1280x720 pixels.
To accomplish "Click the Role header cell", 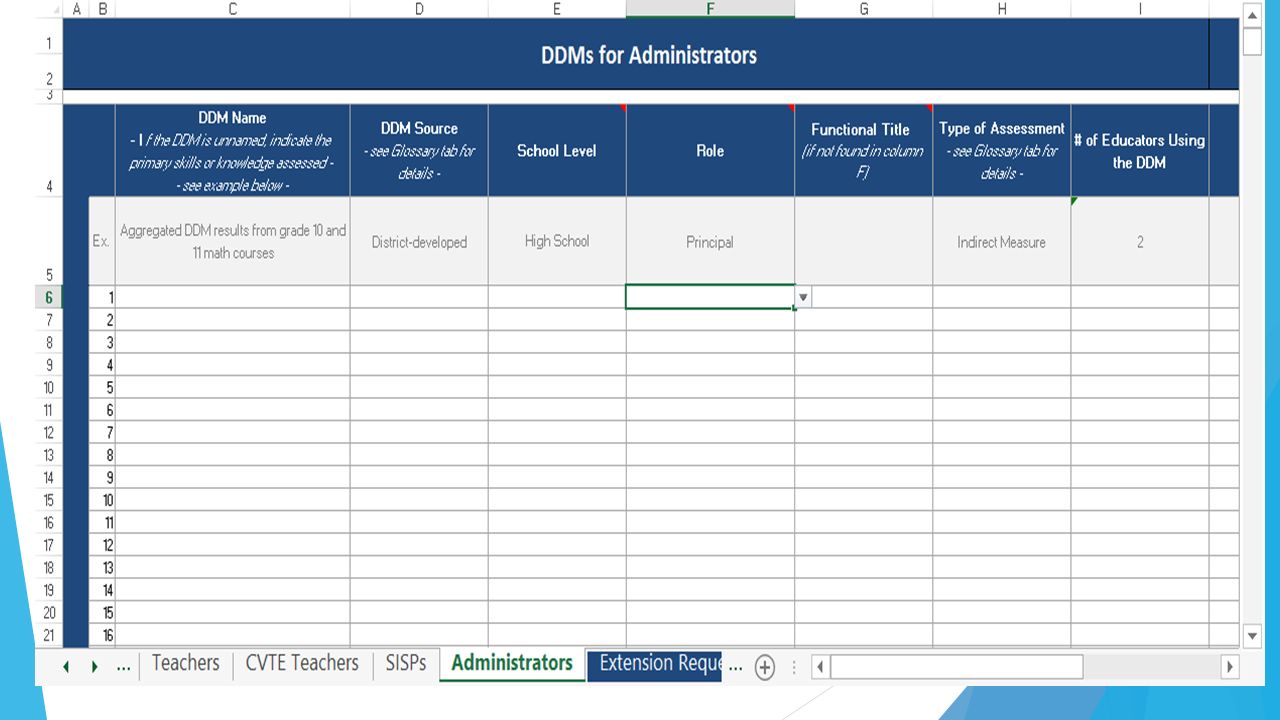I will (x=710, y=151).
